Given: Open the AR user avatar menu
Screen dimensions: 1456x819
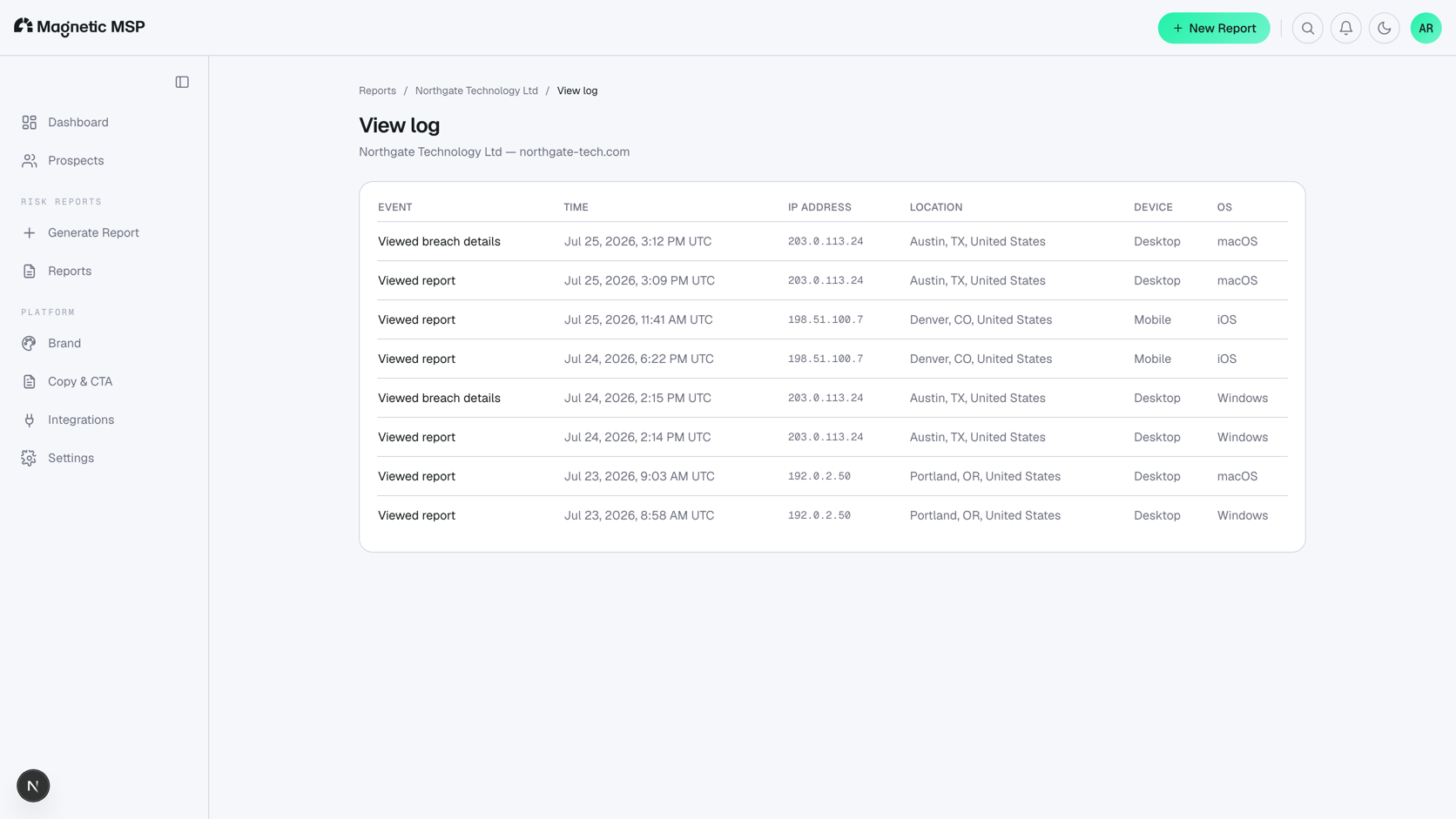Looking at the screenshot, I should click(1426, 28).
